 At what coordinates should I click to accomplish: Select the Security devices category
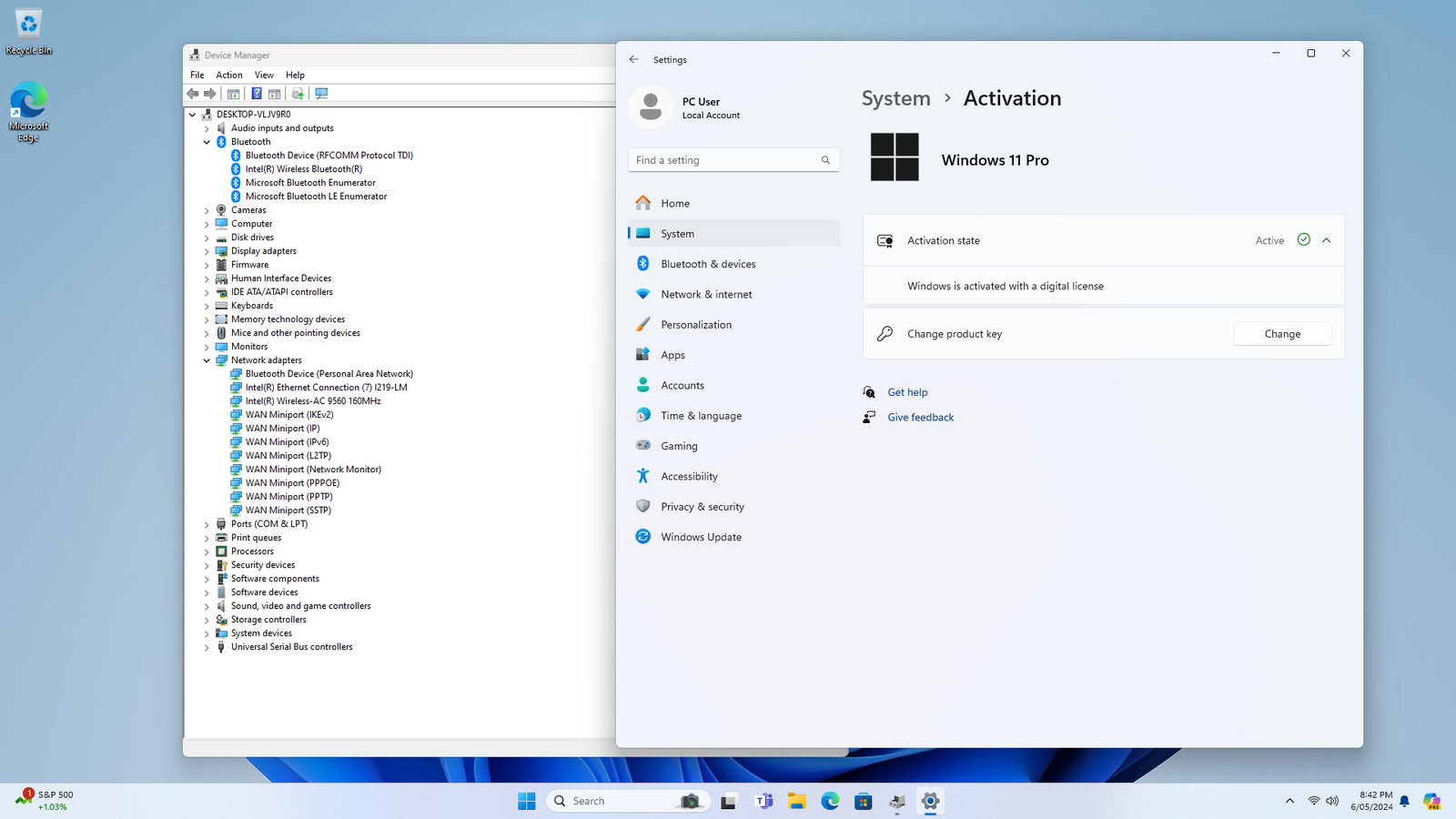click(263, 565)
